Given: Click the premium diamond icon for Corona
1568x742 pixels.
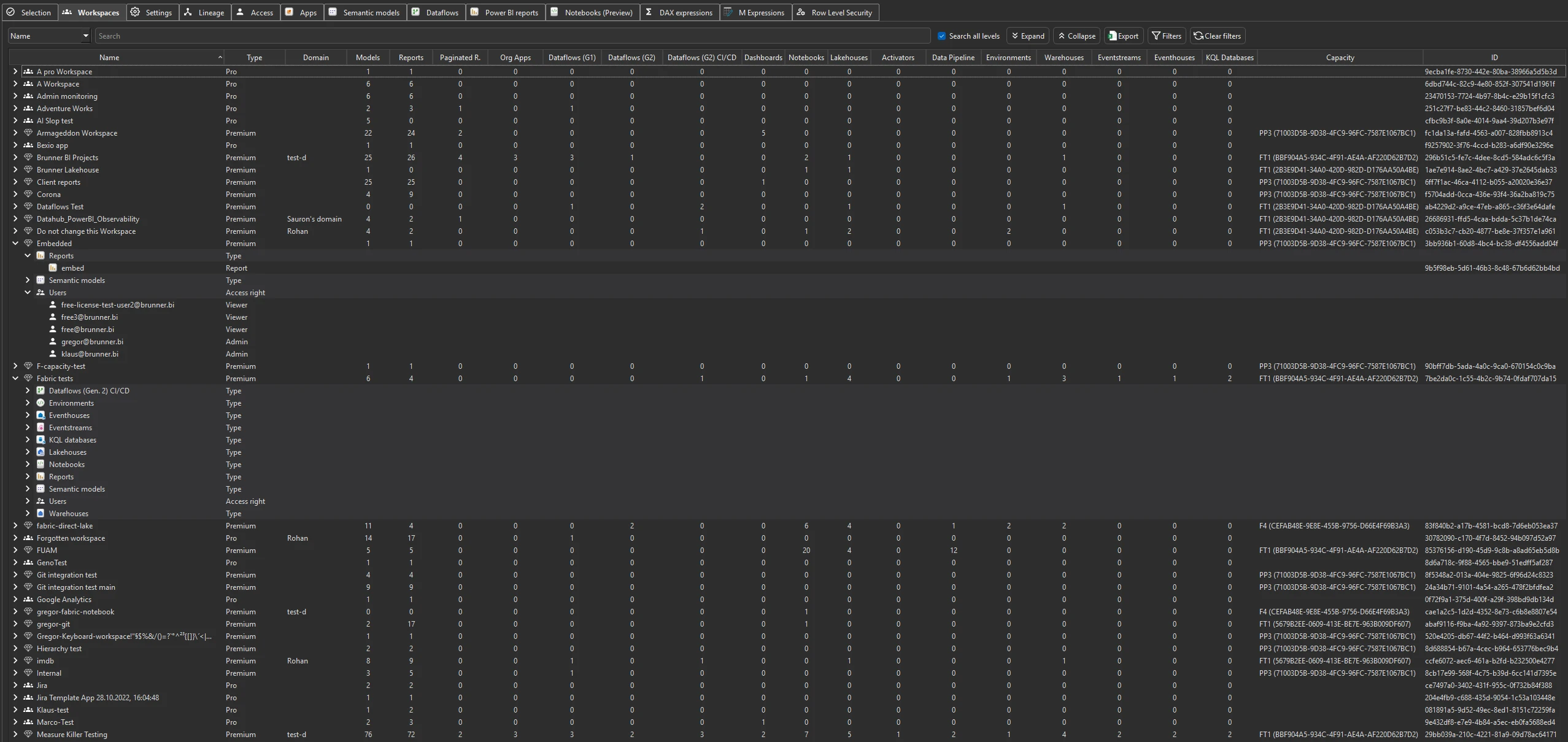Looking at the screenshot, I should 28,194.
